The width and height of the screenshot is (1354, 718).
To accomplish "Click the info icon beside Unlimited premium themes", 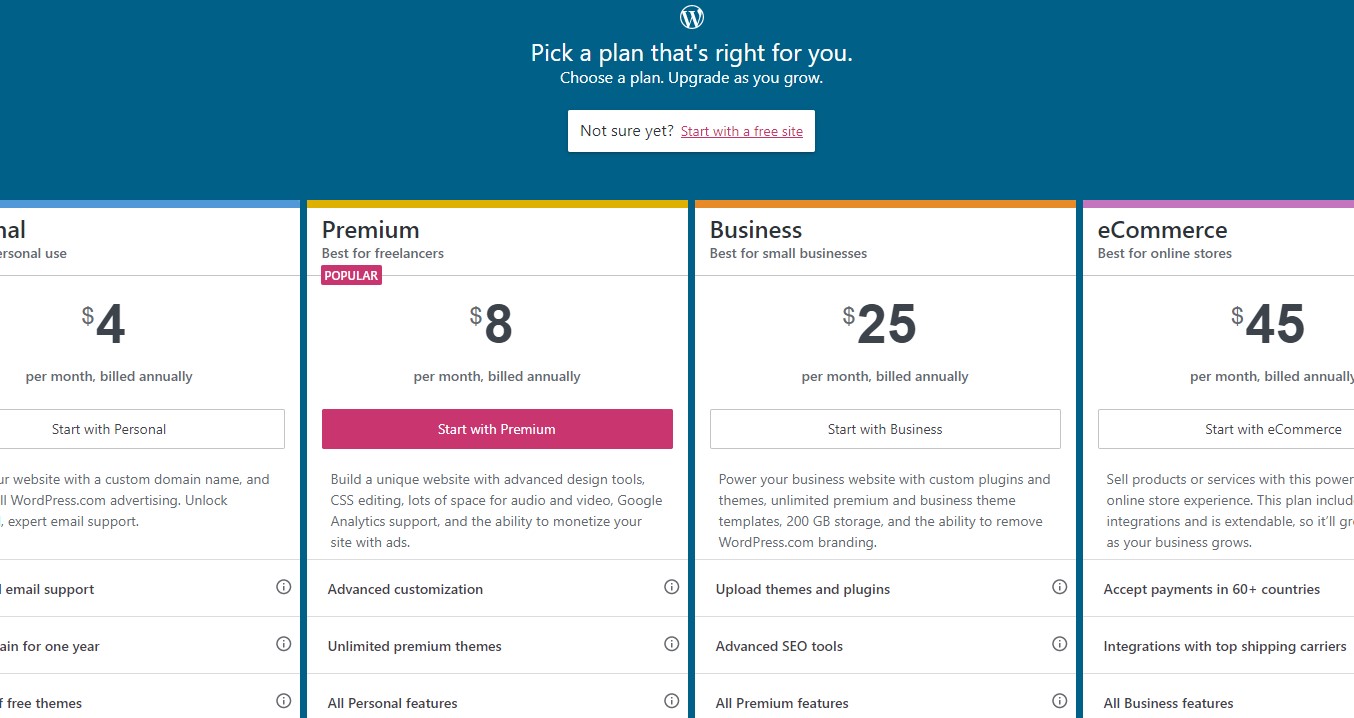I will coord(672,645).
